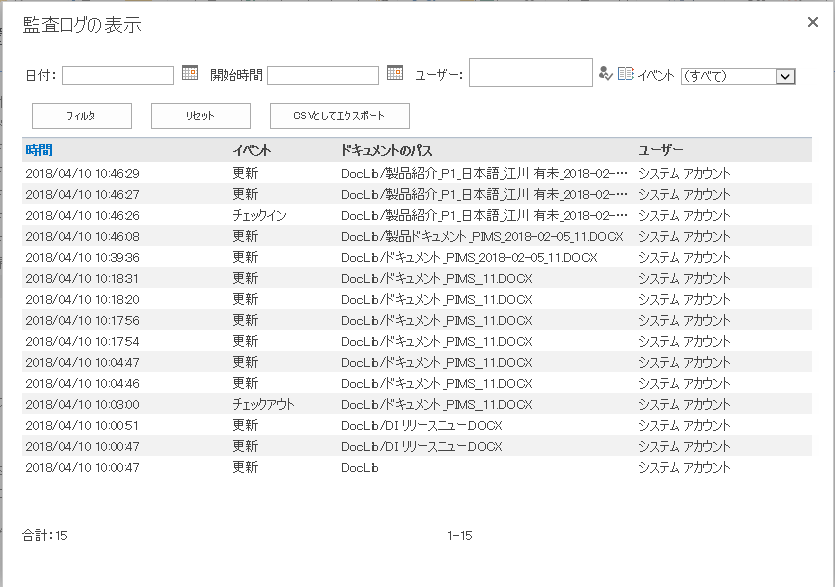835x587 pixels.
Task: Select the timestamp 2018/04/10 10:00:51
Action: (x=83, y=426)
